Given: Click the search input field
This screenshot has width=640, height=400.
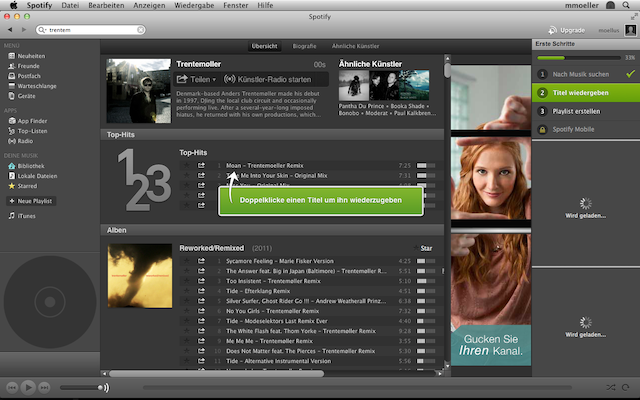Looking at the screenshot, I should [92, 30].
